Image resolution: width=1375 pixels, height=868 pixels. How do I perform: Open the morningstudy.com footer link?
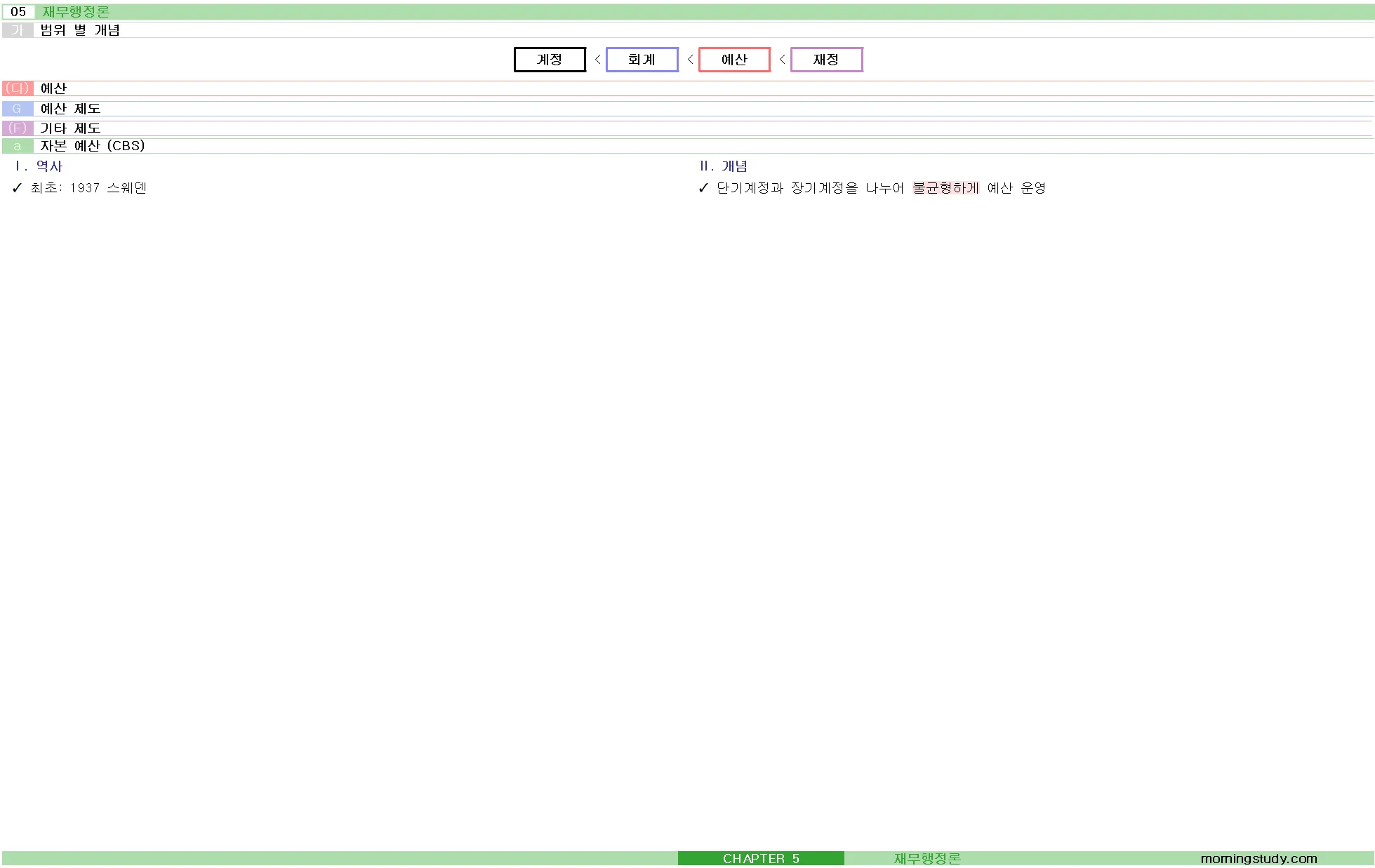coord(1258,859)
